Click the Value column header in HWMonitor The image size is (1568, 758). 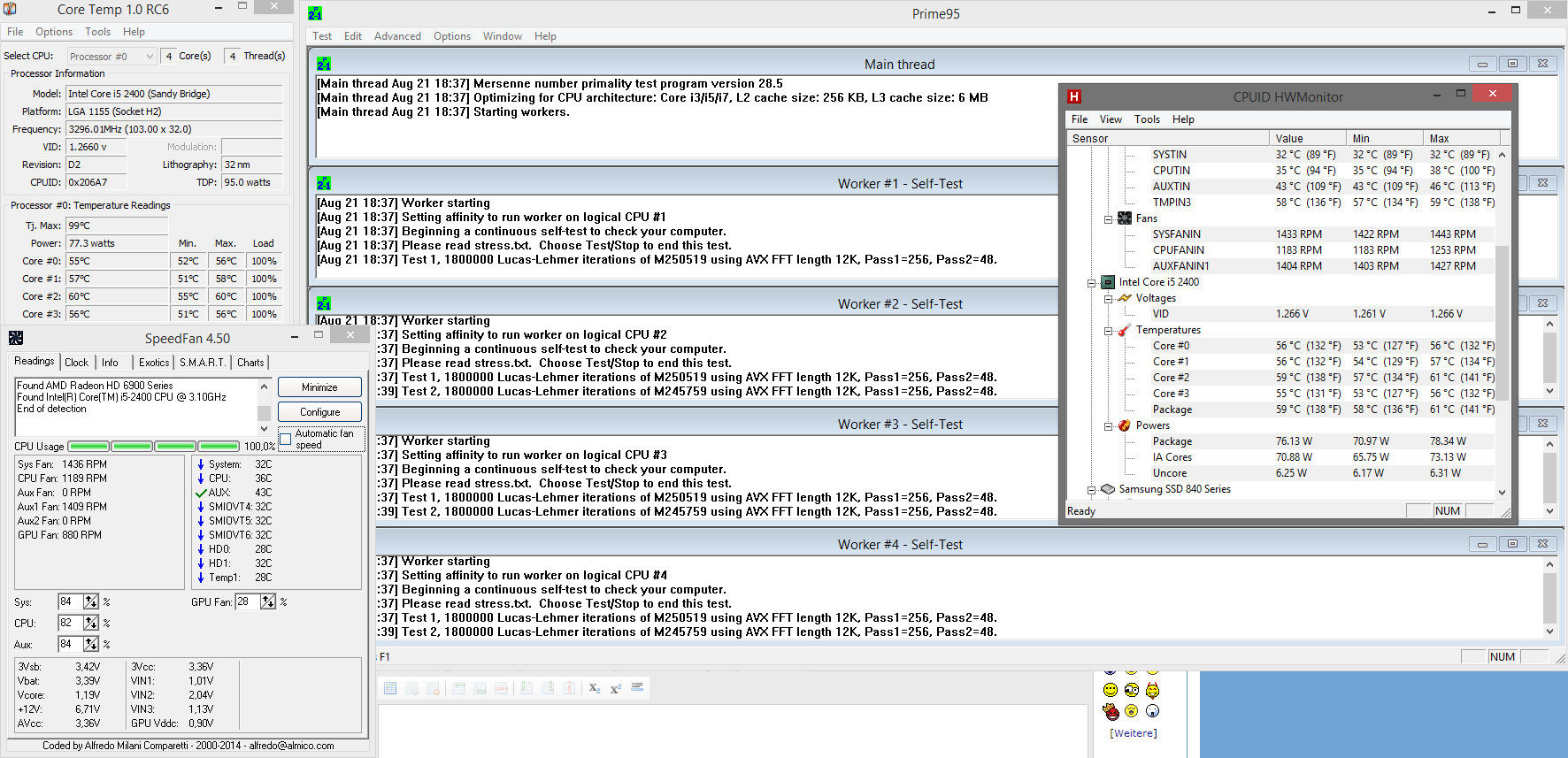(x=1308, y=138)
